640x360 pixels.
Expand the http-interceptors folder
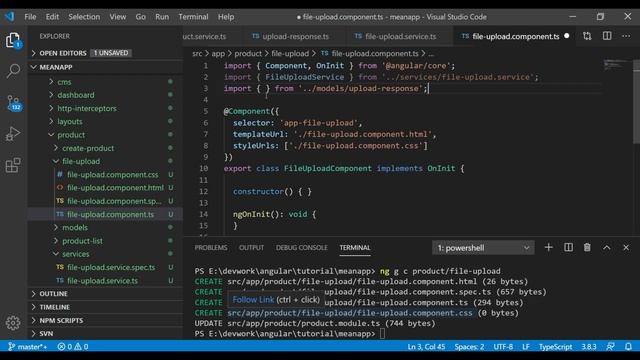click(x=87, y=108)
